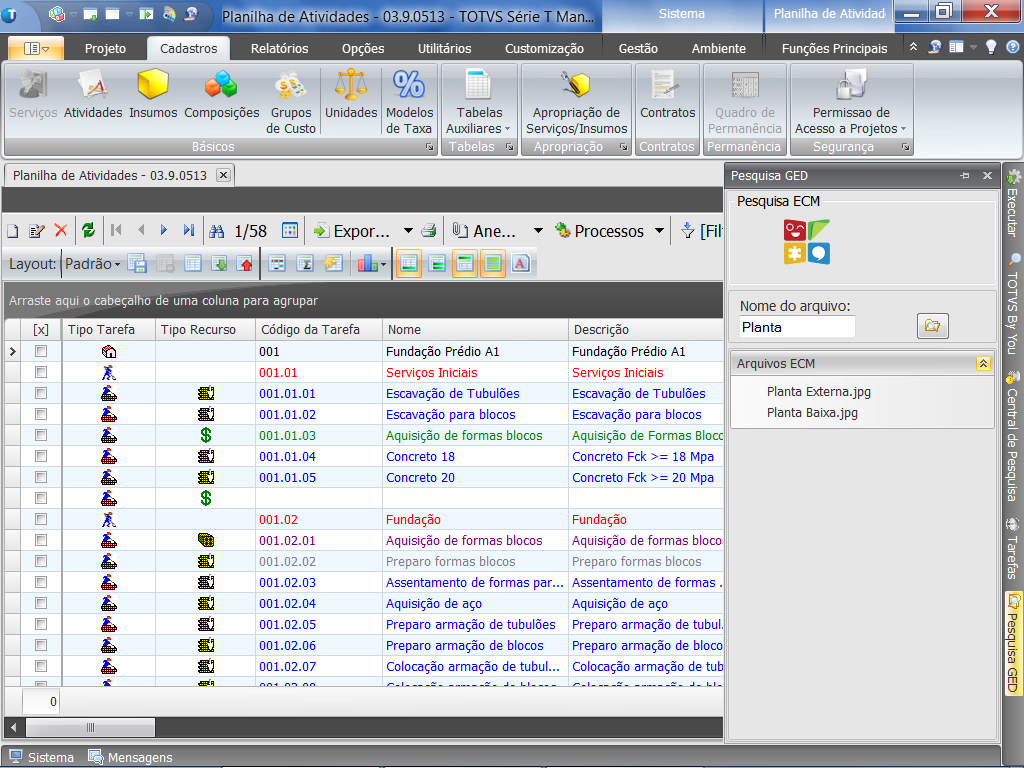Sort by the Código da Tarefa column header
The width and height of the screenshot is (1024, 768).
click(x=318, y=330)
